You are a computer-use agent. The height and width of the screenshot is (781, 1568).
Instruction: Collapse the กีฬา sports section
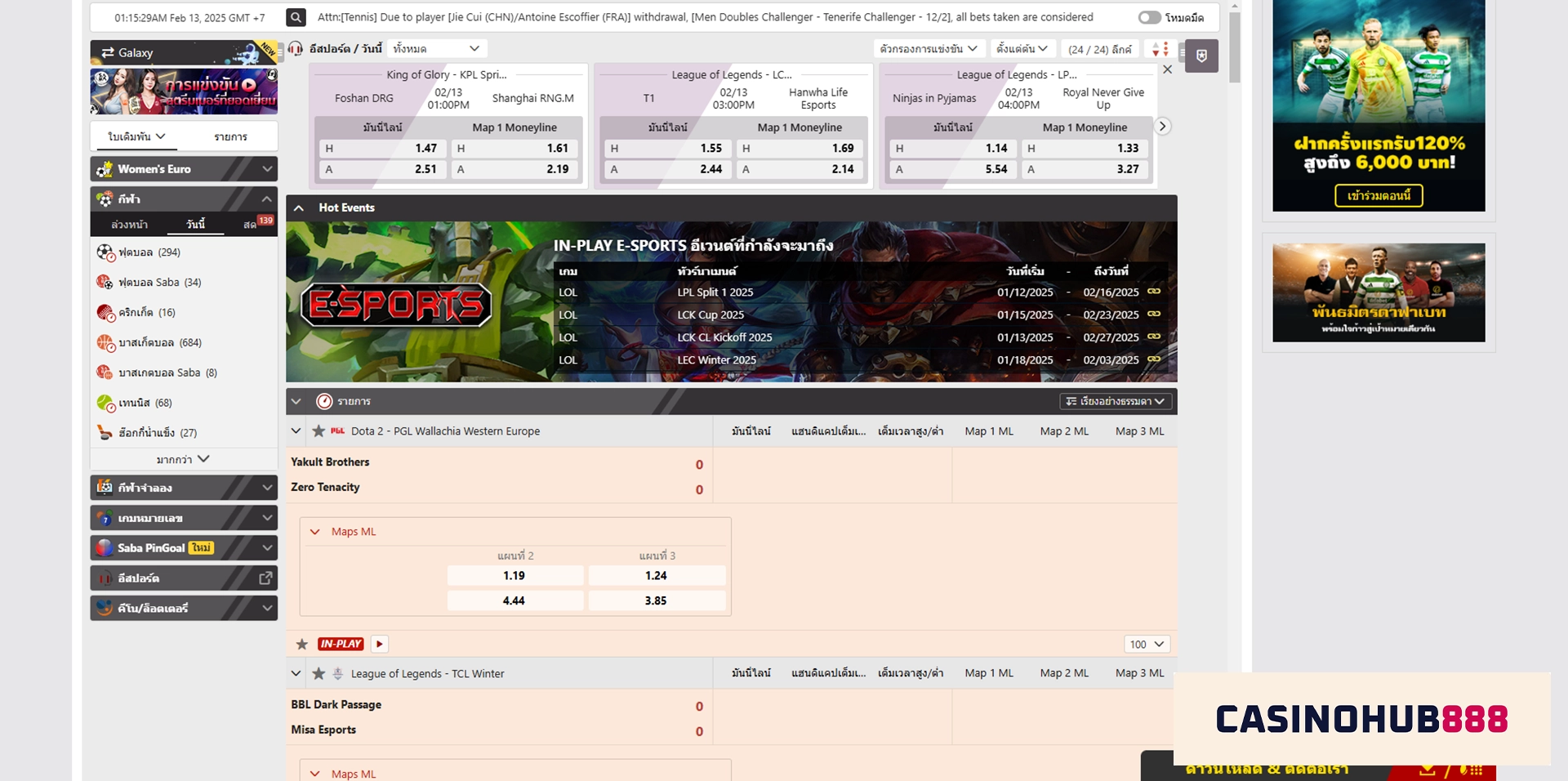click(x=184, y=199)
